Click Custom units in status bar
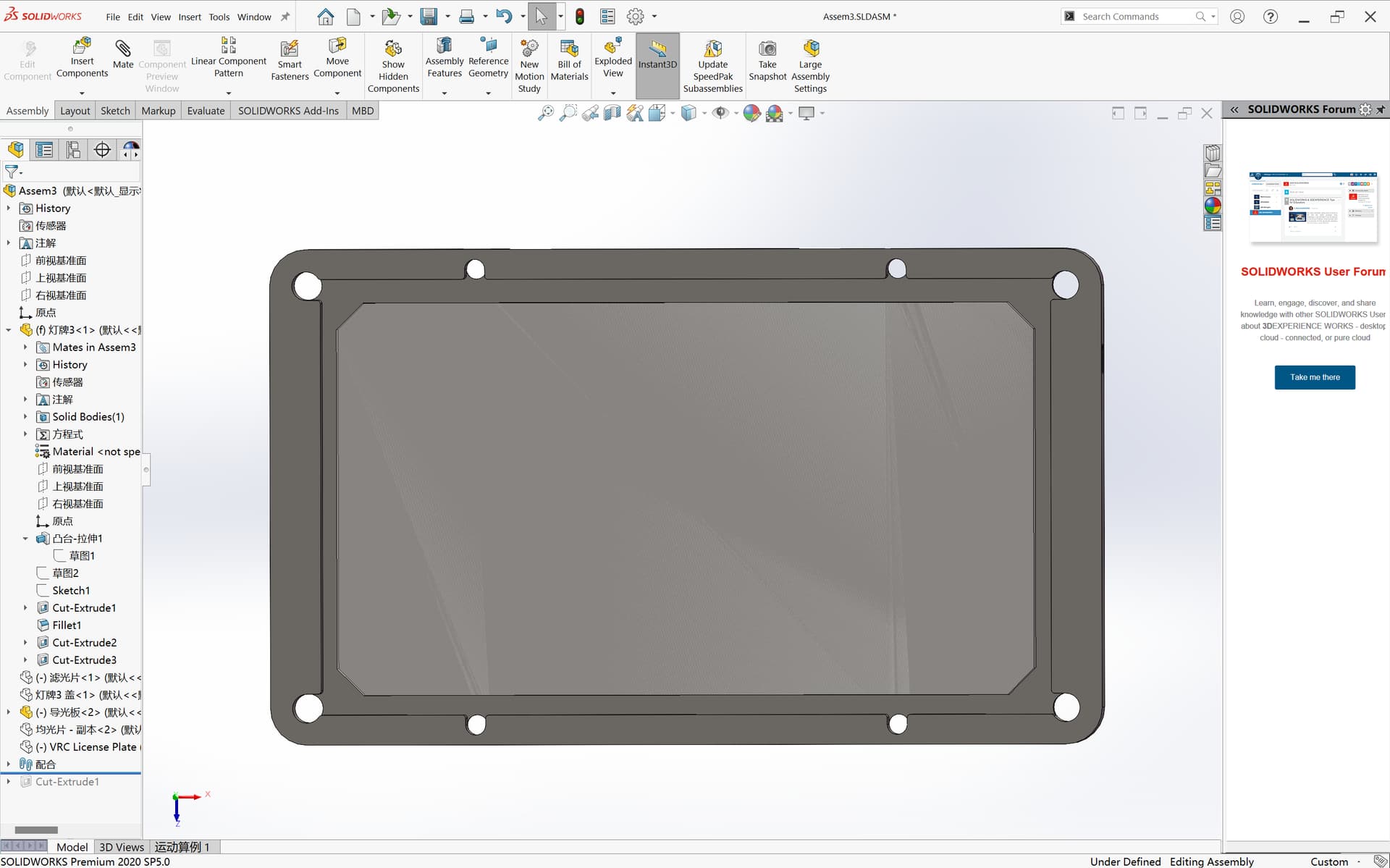1390x868 pixels. (1329, 861)
